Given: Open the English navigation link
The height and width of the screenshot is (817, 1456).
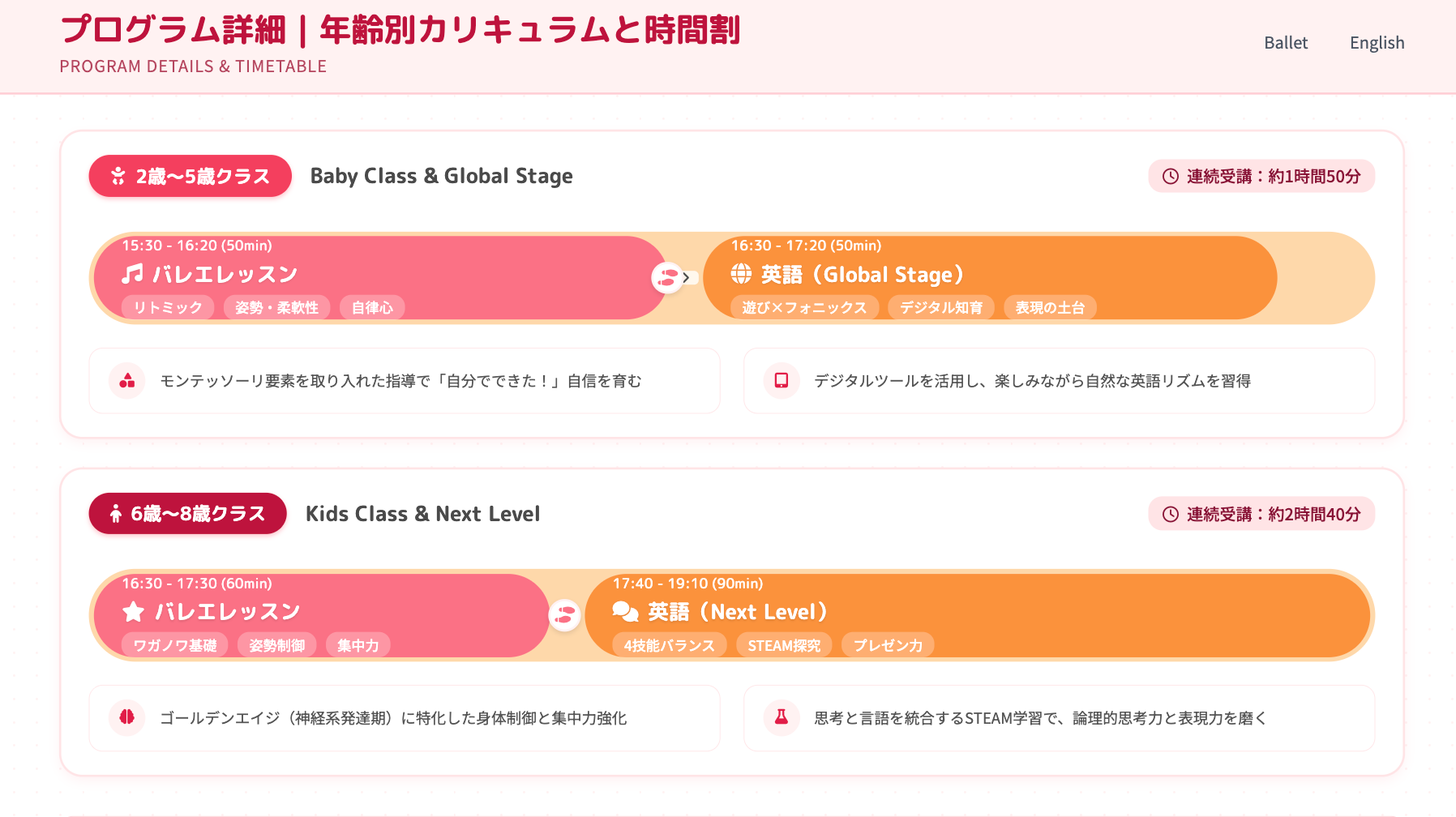Looking at the screenshot, I should [x=1377, y=43].
